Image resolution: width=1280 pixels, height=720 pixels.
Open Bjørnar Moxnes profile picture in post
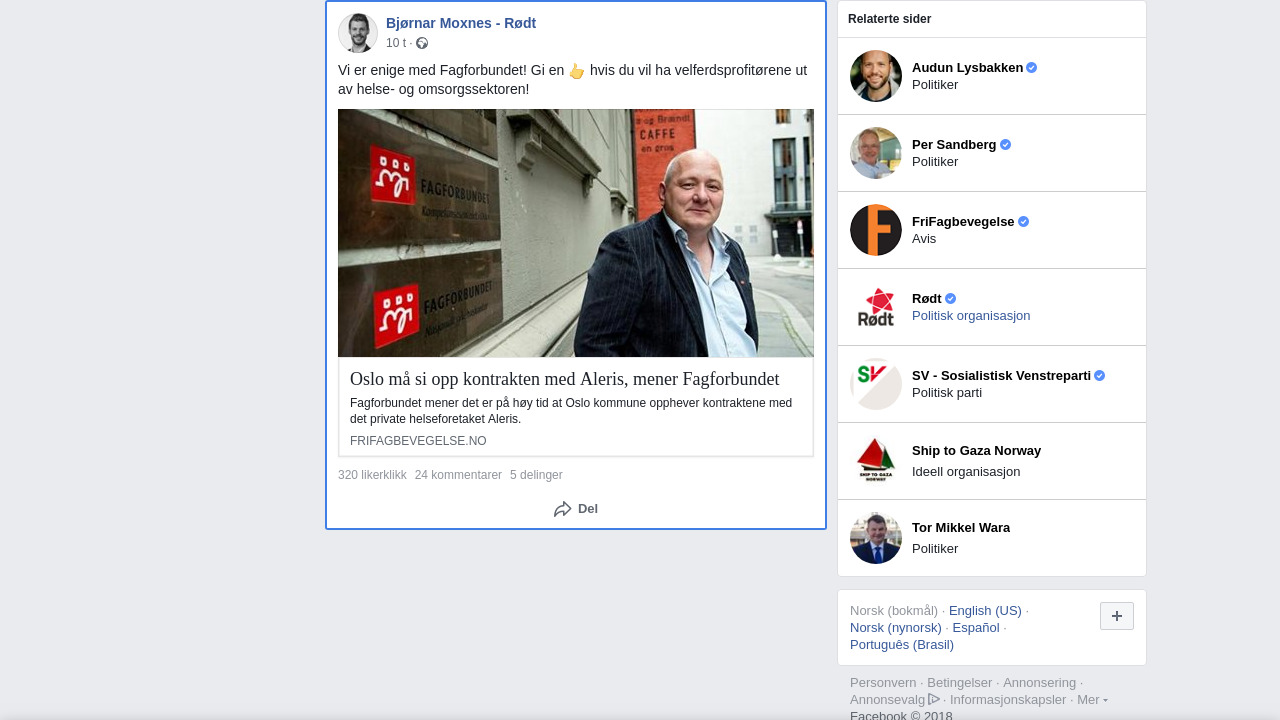tap(358, 33)
